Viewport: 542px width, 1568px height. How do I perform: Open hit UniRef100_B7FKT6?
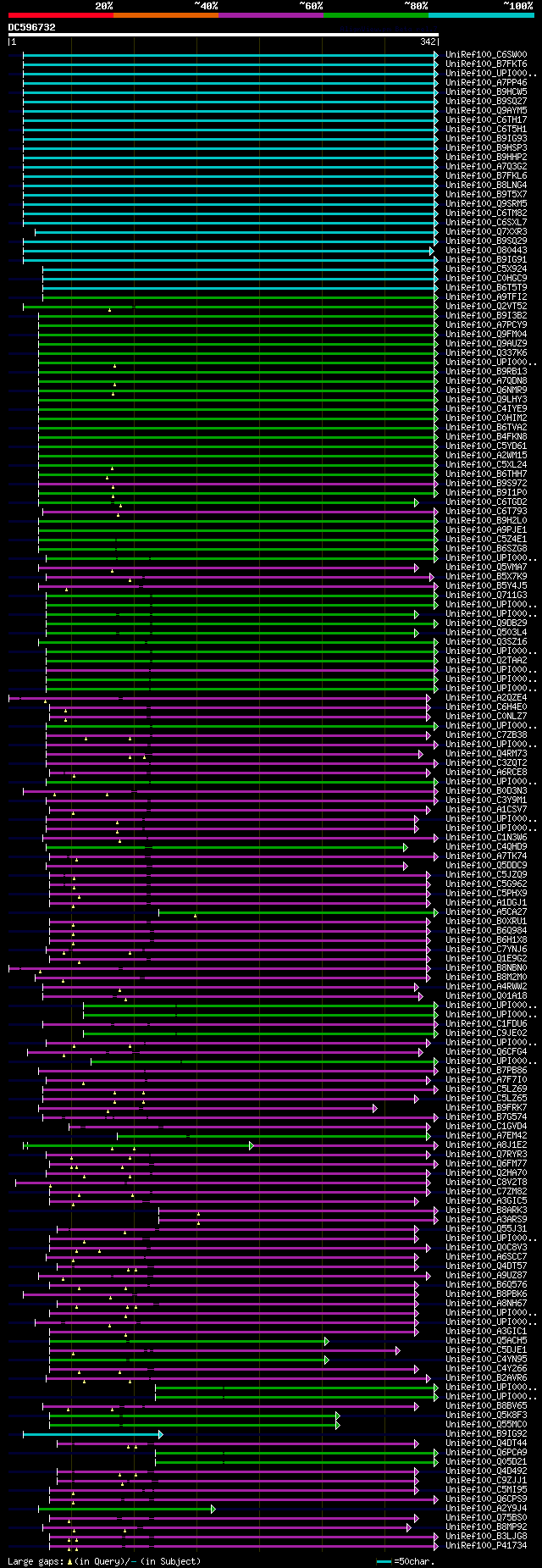click(486, 64)
